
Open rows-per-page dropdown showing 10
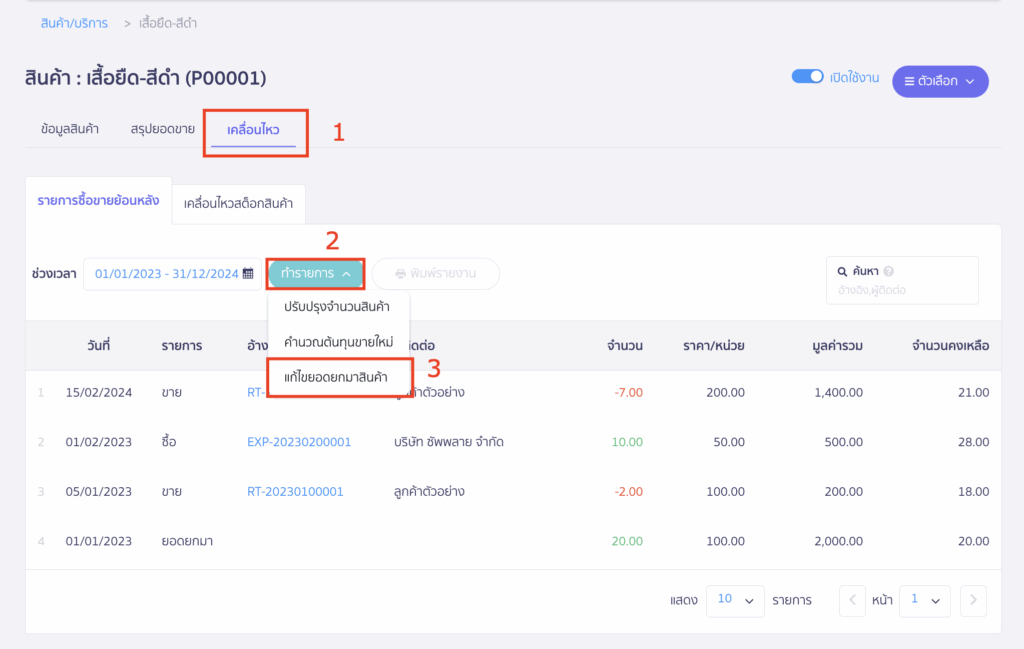(735, 600)
